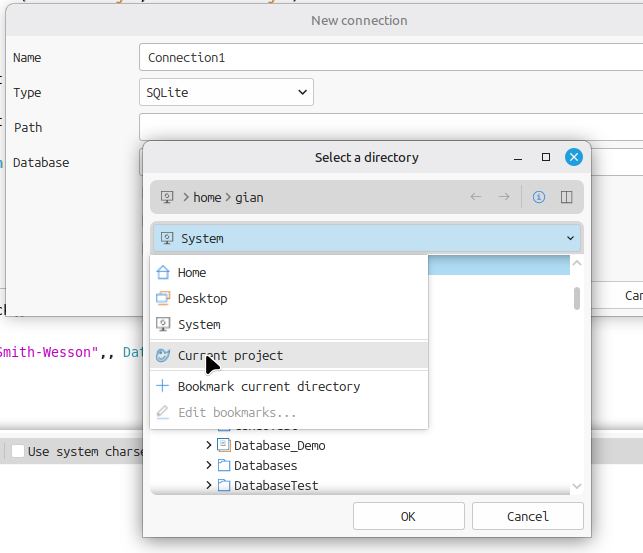Click the connection Name input field
643x553 pixels.
(390, 57)
